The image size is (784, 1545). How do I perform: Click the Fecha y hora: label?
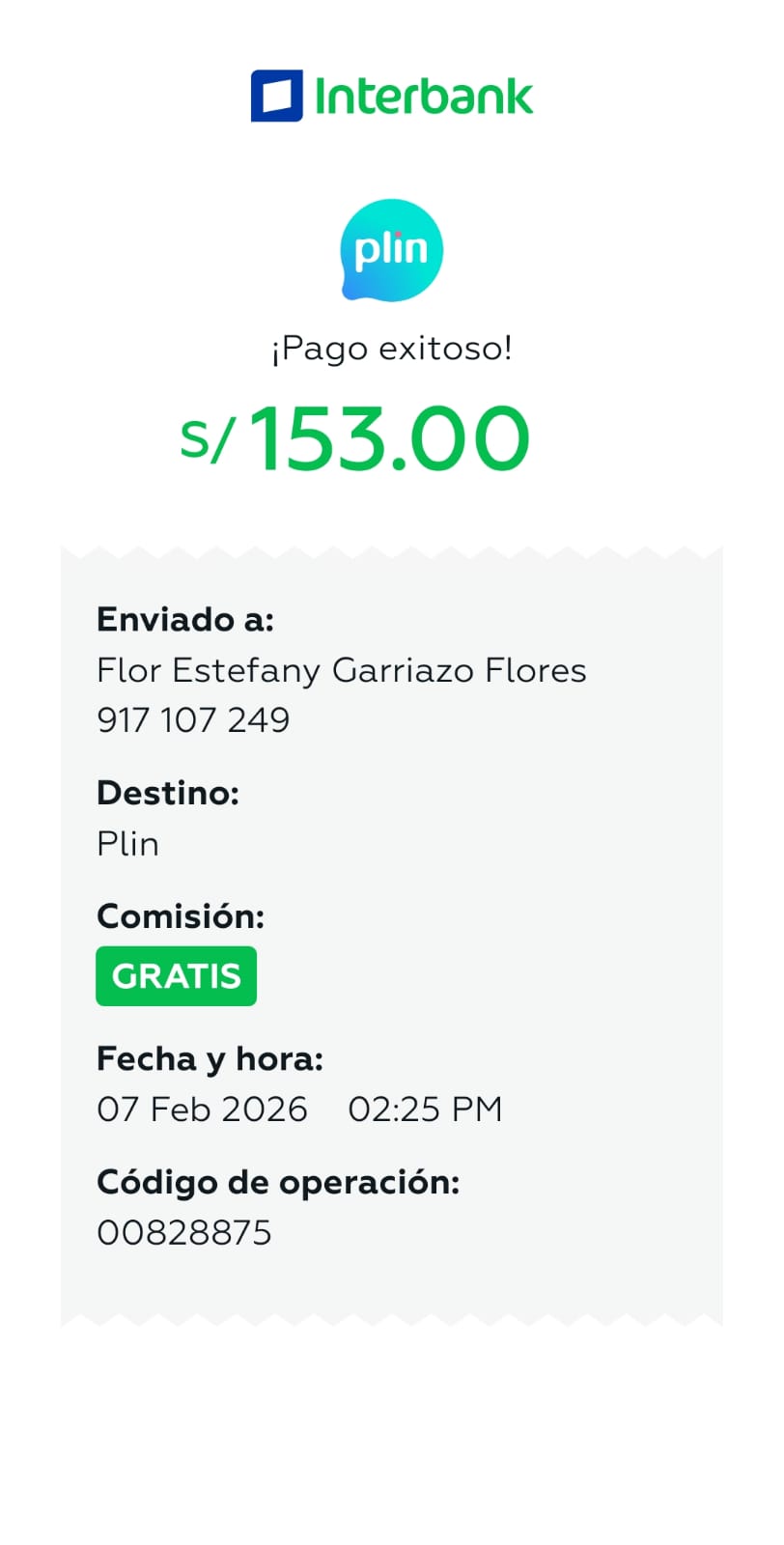(x=210, y=1059)
